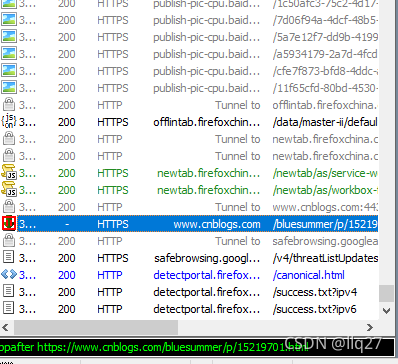Viewport: 398px width, 364px height.
Task: Click 'newtab.firefoxchin...' host in the workbox row
Action: [x=209, y=190]
